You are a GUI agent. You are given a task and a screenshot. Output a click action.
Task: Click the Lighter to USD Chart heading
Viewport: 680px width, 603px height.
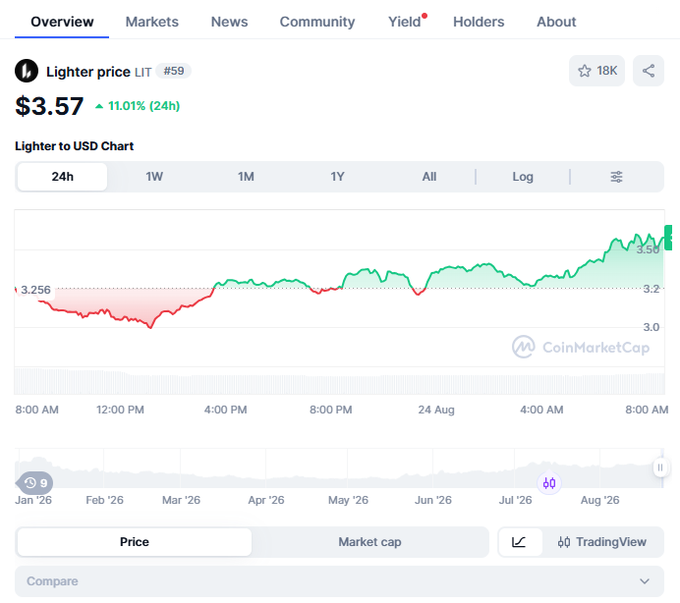[x=74, y=146]
